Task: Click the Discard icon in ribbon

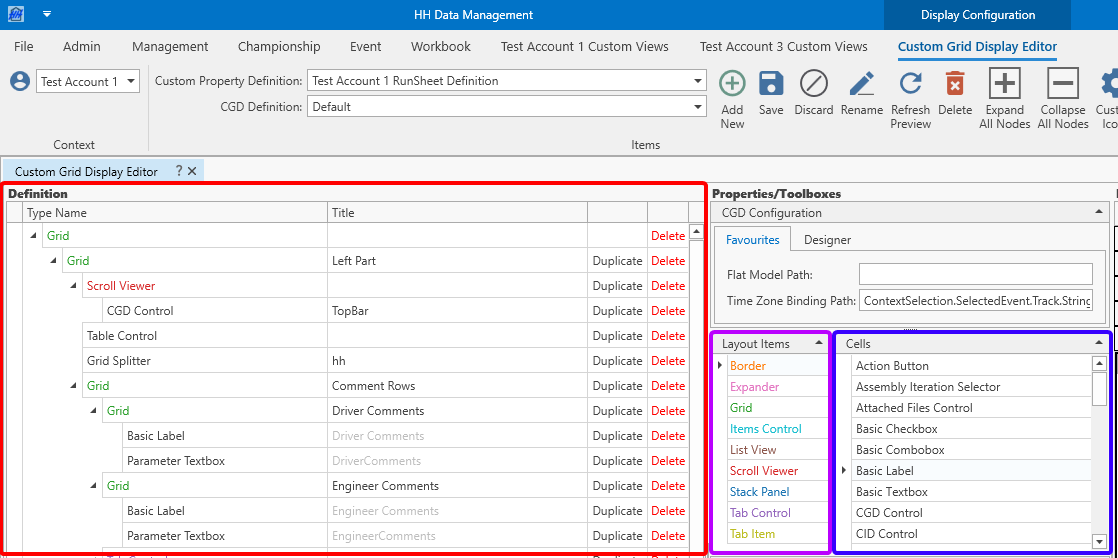Action: pyautogui.click(x=814, y=84)
